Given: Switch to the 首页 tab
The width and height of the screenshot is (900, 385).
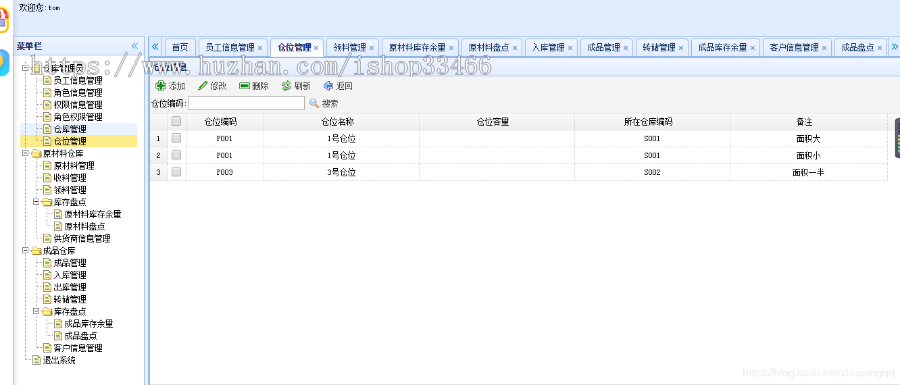Looking at the screenshot, I should [180, 48].
